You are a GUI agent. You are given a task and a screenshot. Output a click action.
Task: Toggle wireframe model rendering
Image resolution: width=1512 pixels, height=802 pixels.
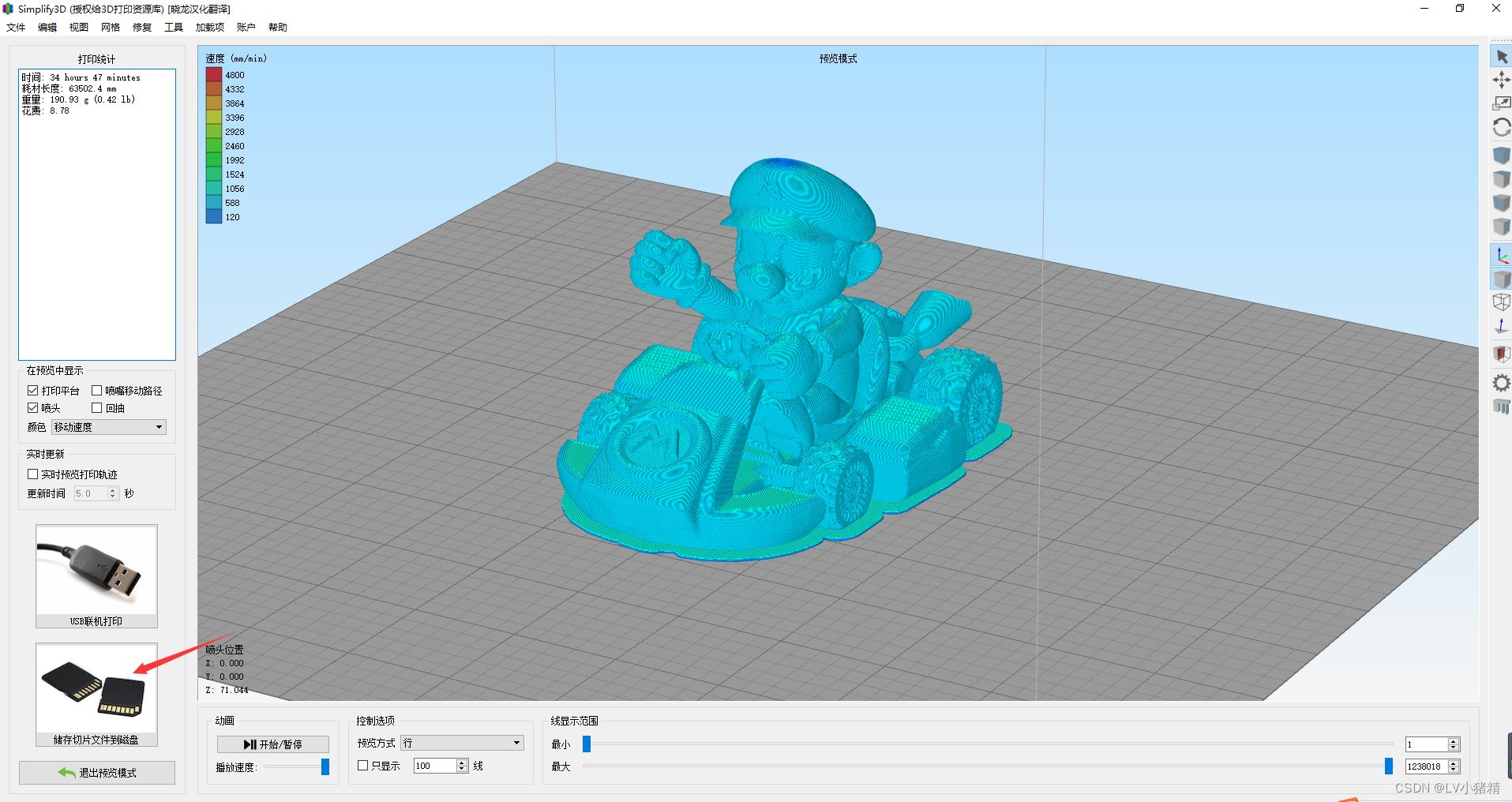(1501, 302)
